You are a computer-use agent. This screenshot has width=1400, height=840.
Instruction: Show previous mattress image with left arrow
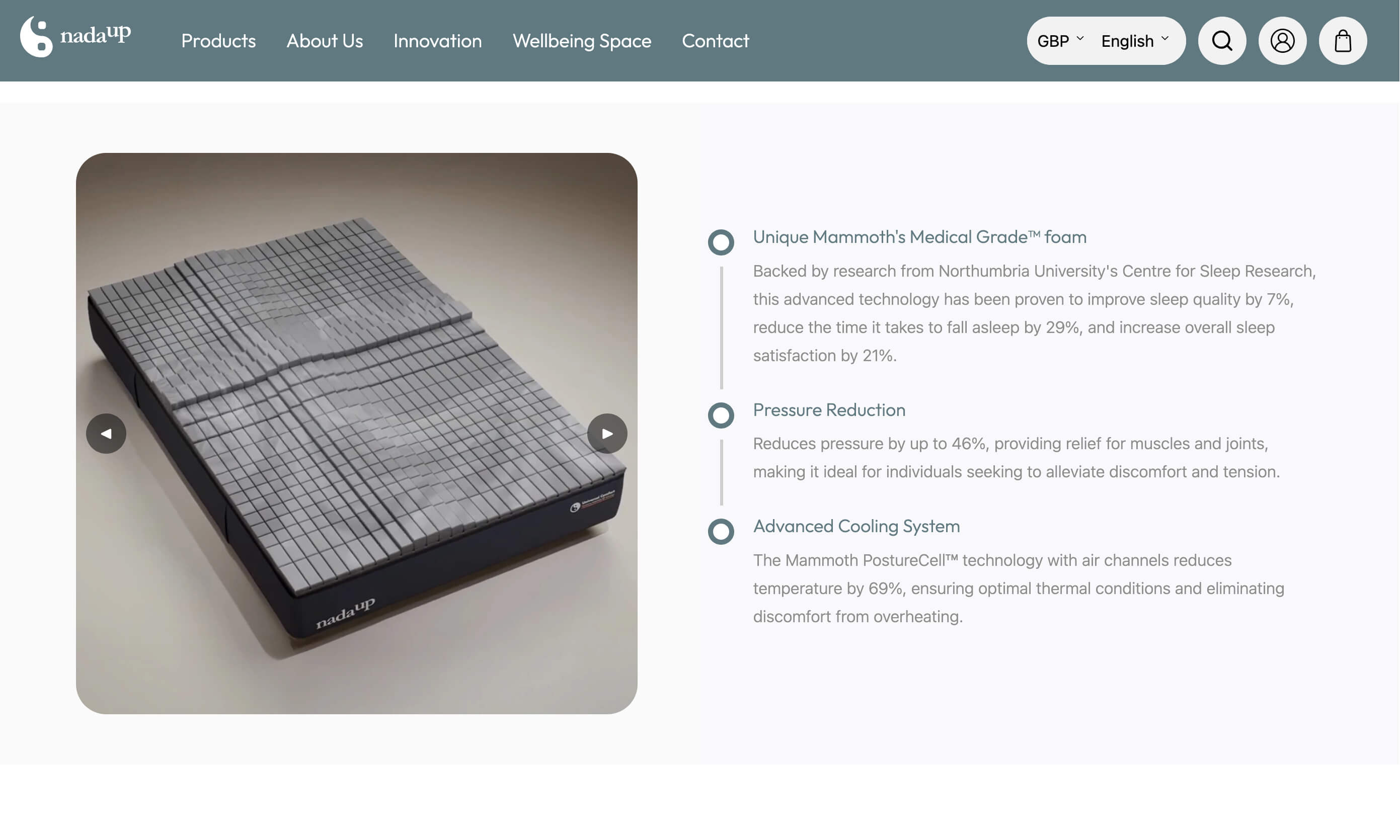pyautogui.click(x=106, y=434)
